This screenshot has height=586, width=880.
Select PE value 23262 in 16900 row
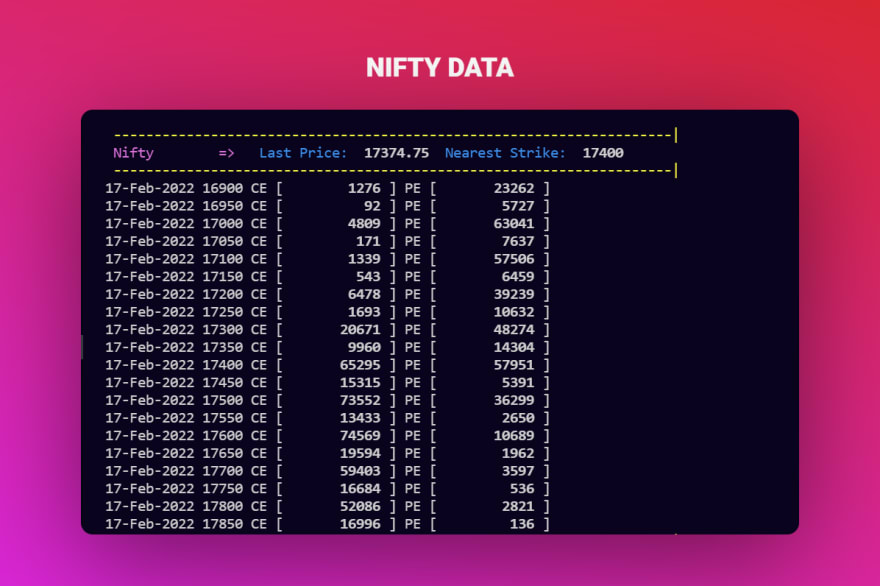point(514,189)
